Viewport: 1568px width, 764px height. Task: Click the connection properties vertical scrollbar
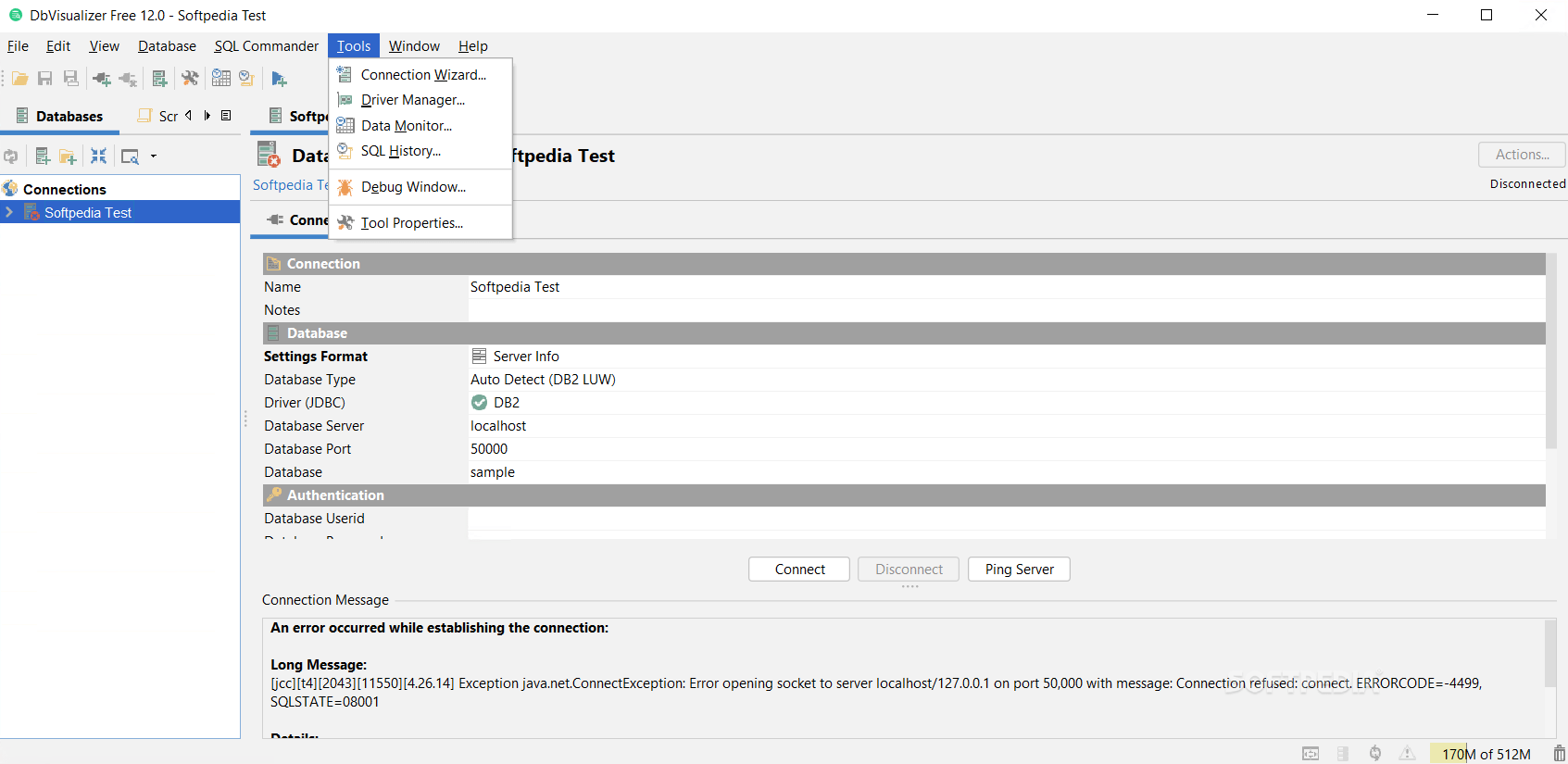[1551, 352]
